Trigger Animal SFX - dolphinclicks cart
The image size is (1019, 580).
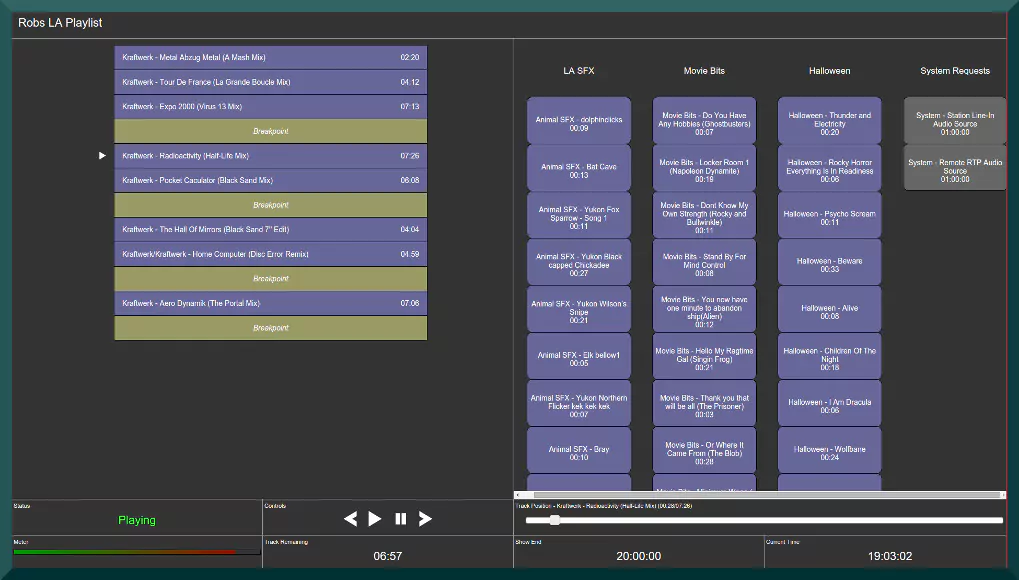[578, 120]
